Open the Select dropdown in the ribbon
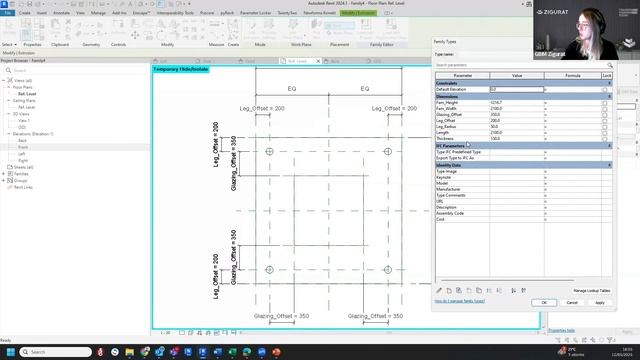 pyautogui.click(x=9, y=44)
